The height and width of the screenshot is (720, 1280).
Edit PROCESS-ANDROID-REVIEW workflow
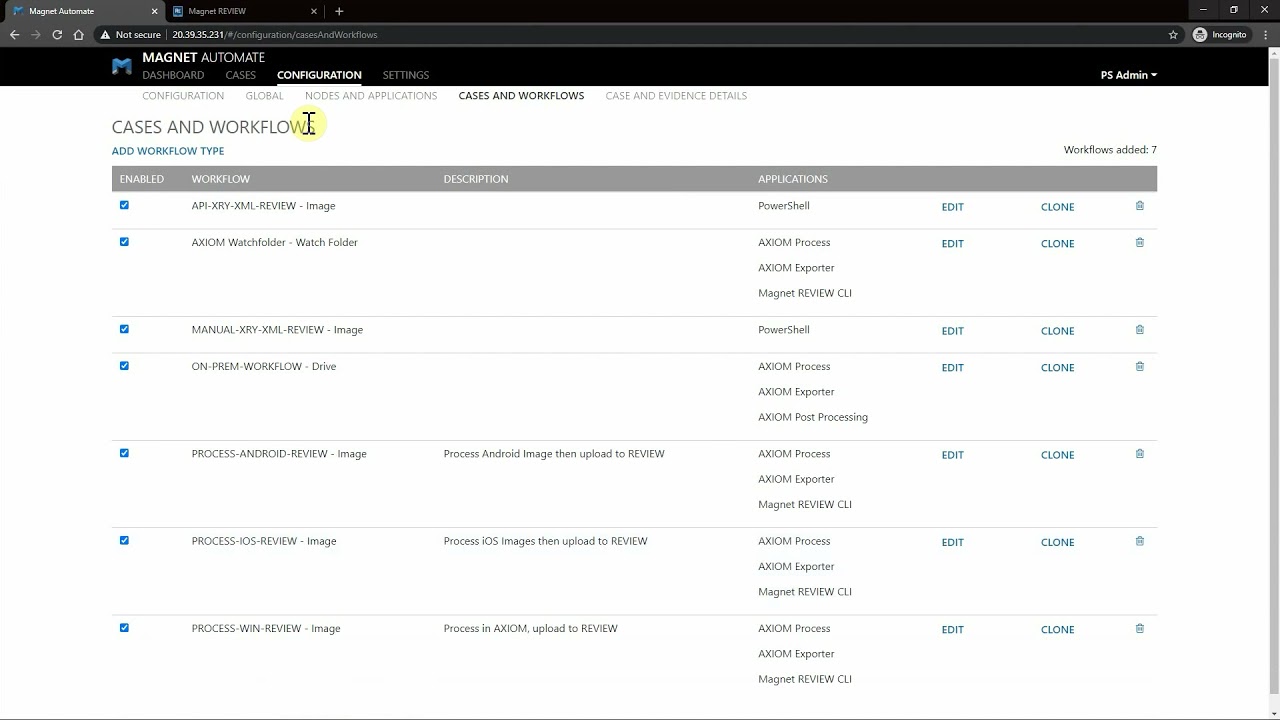[952, 455]
